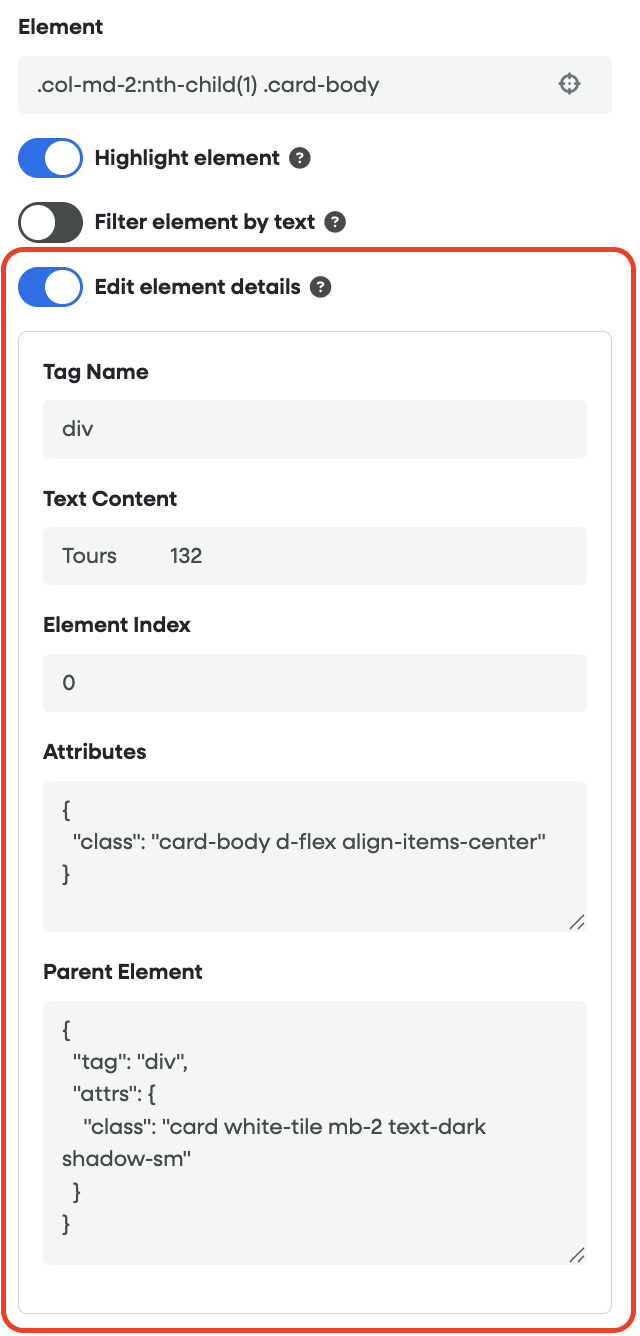Focus the Tag Name field containing div
640x1336 pixels.
[315, 430]
